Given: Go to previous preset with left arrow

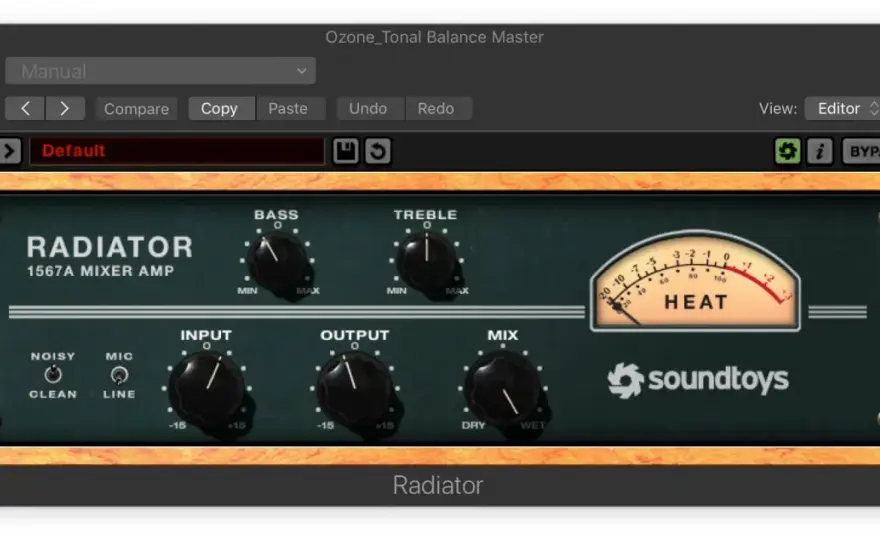Looking at the screenshot, I should coord(25,108).
